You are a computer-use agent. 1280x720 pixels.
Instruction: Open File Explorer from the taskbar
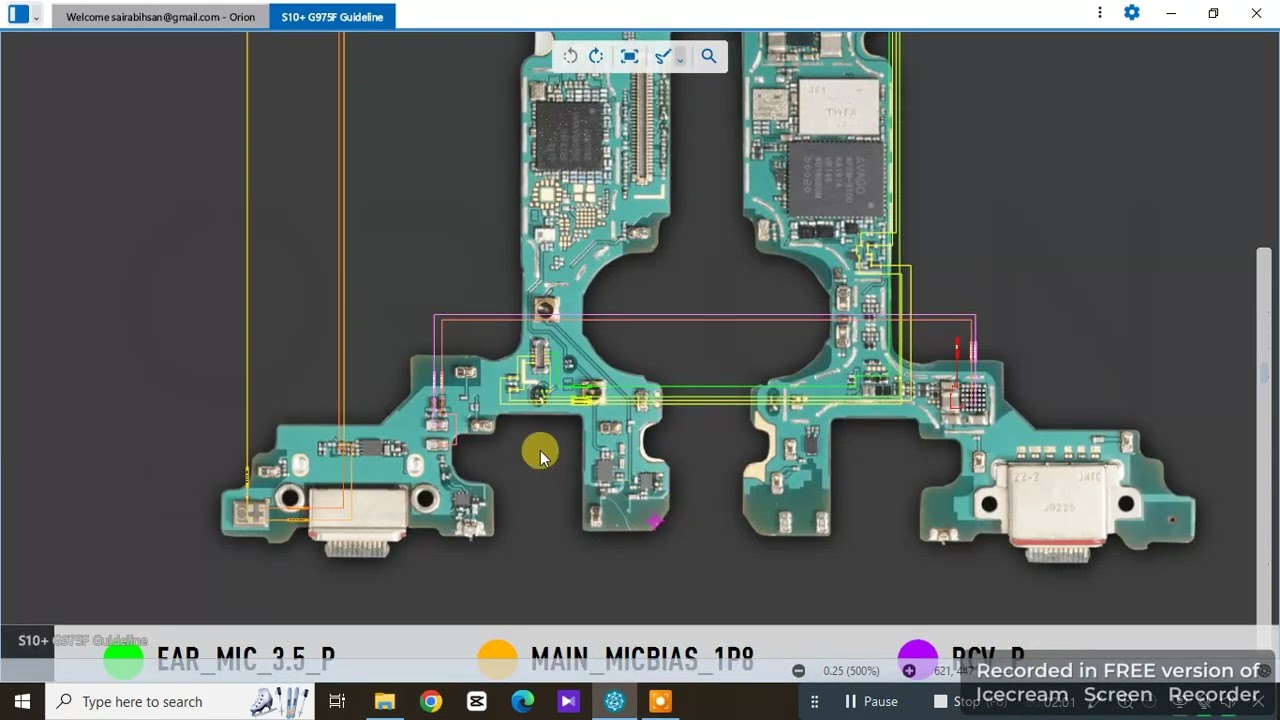[385, 702]
